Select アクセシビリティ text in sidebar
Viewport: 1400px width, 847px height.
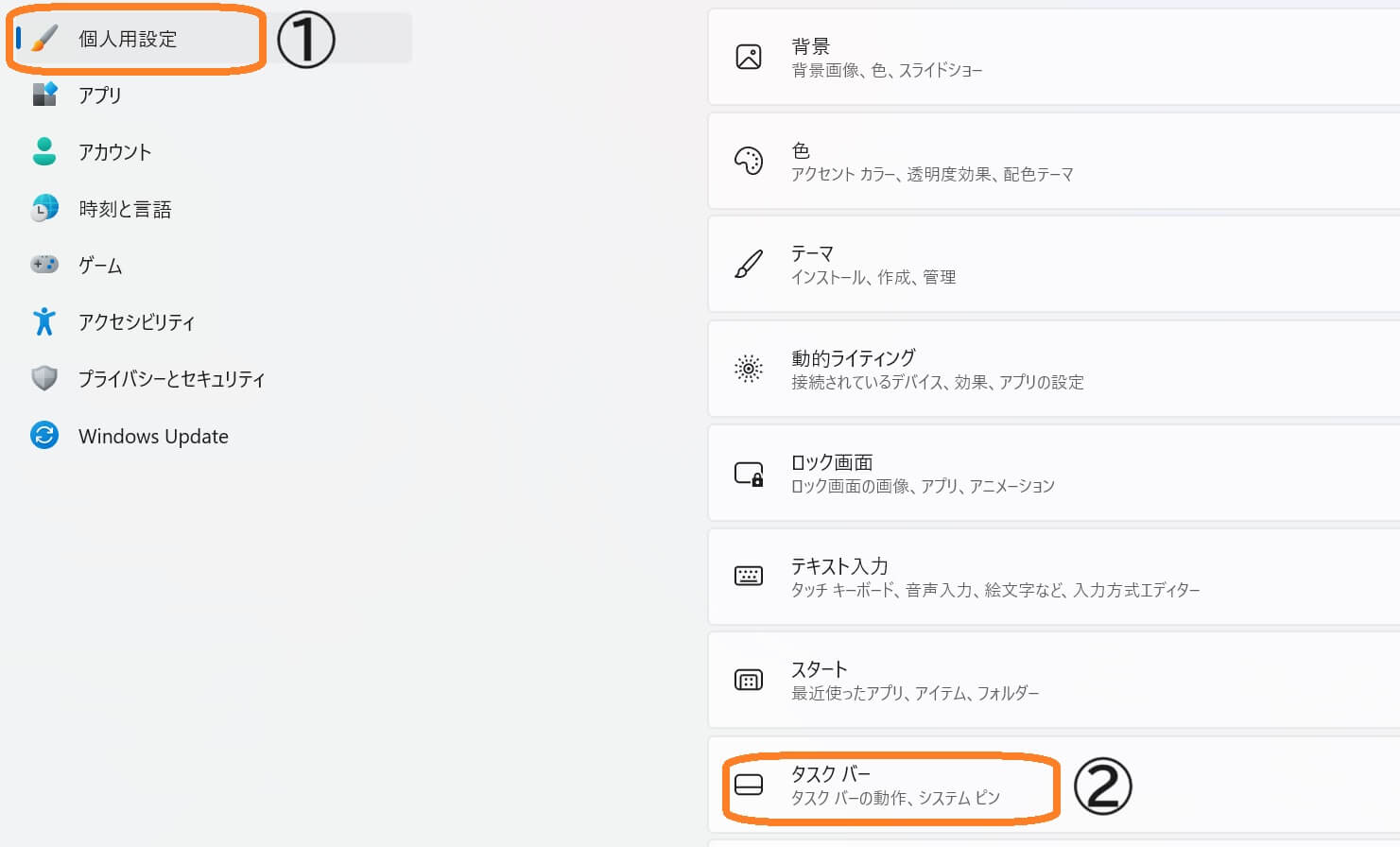tap(136, 322)
